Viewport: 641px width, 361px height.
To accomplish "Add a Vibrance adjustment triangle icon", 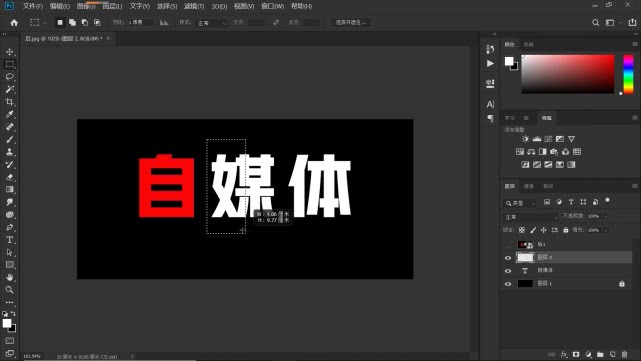I will [572, 139].
